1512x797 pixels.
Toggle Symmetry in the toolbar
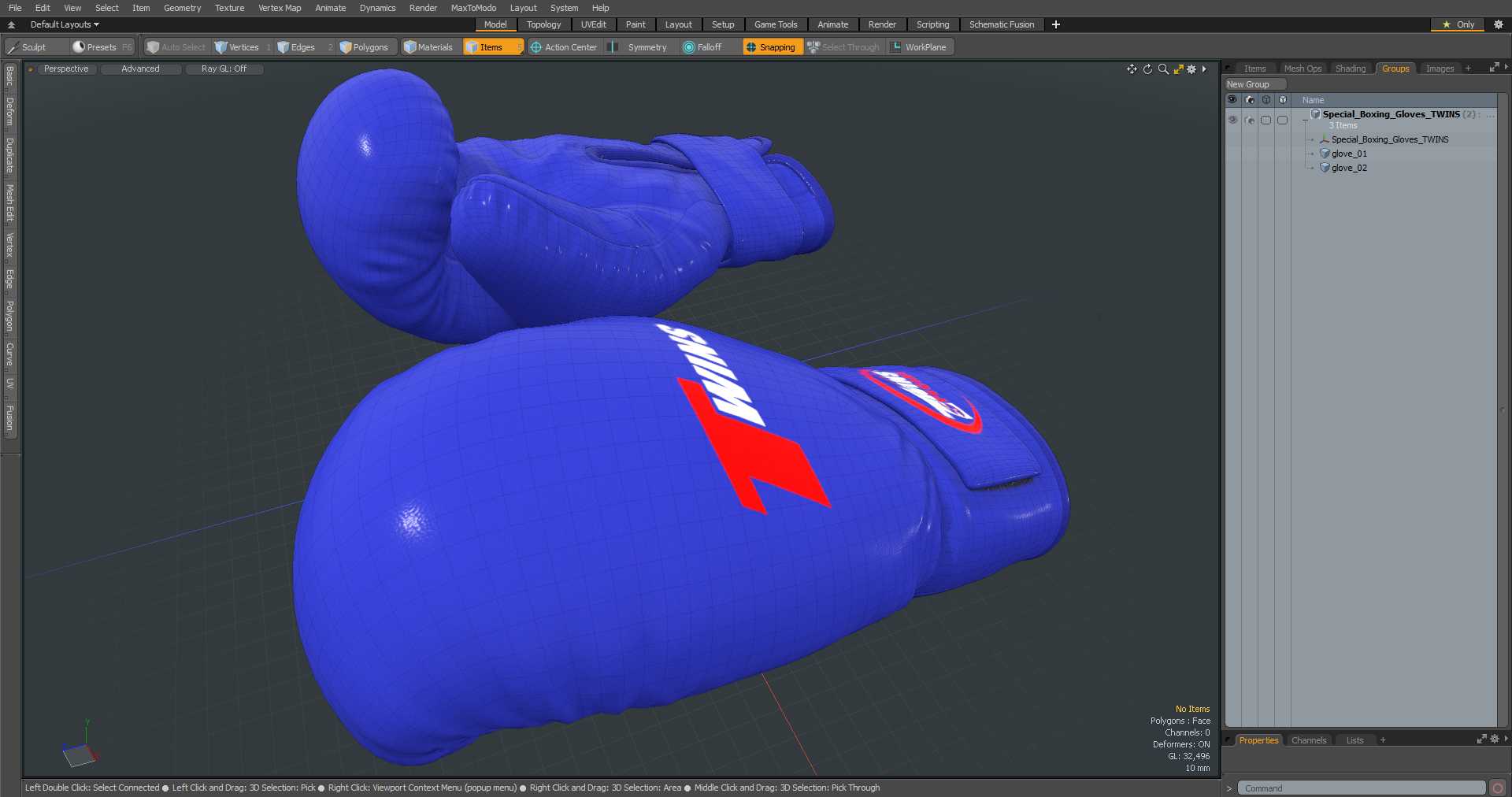tap(639, 47)
